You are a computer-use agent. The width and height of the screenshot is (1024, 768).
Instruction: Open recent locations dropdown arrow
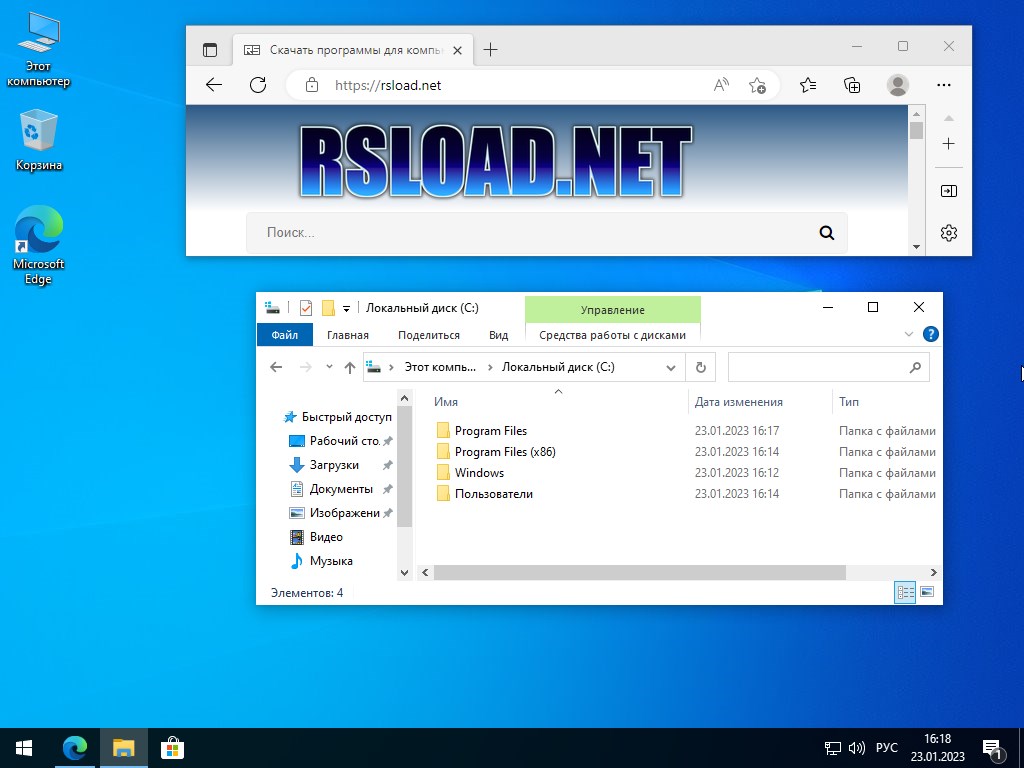329,367
